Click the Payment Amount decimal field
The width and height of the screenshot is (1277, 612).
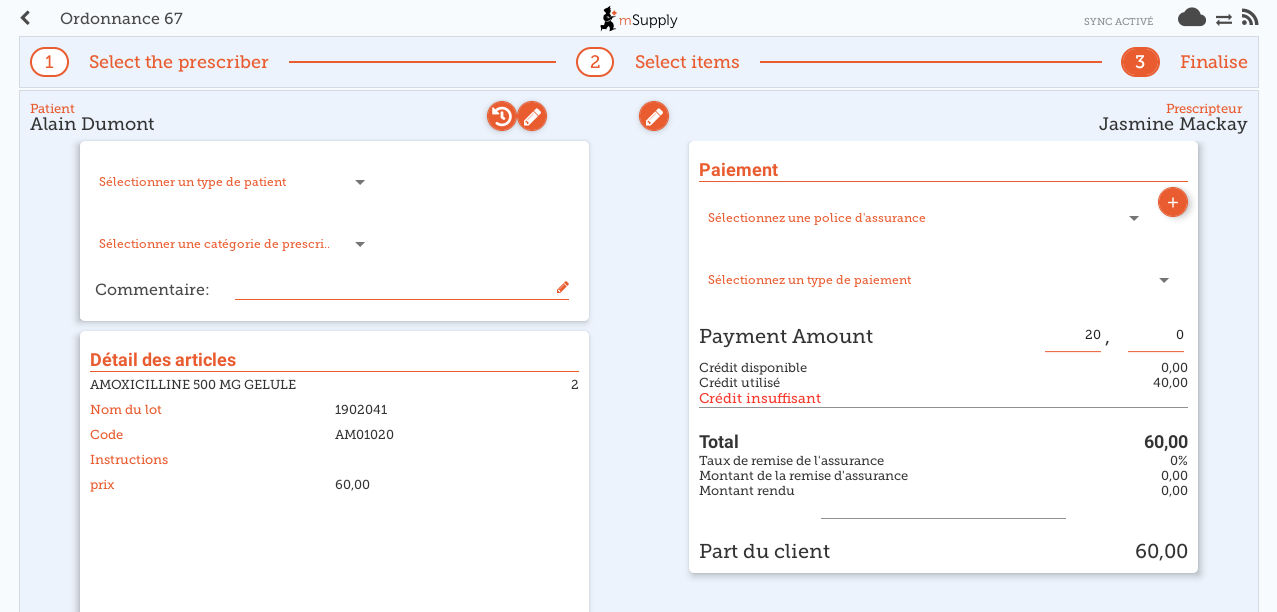point(1156,336)
